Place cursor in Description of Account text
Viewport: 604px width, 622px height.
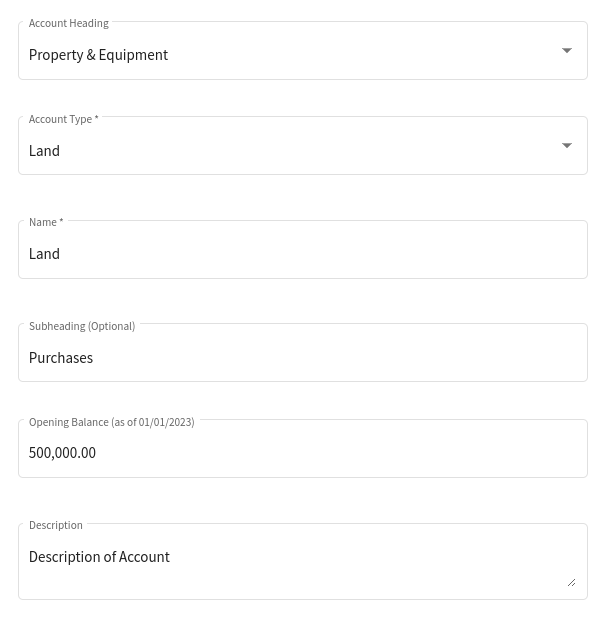(x=99, y=557)
